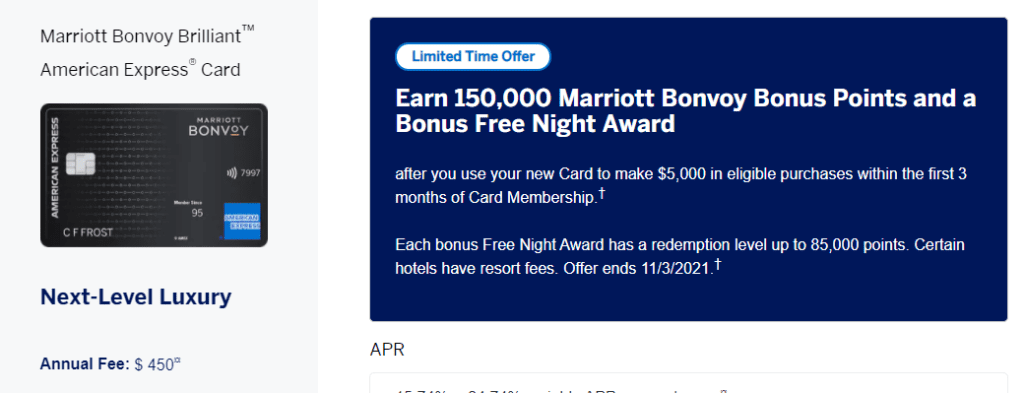Click the Next-Level Luxury heading
The width and height of the screenshot is (1024, 393).
point(136,297)
